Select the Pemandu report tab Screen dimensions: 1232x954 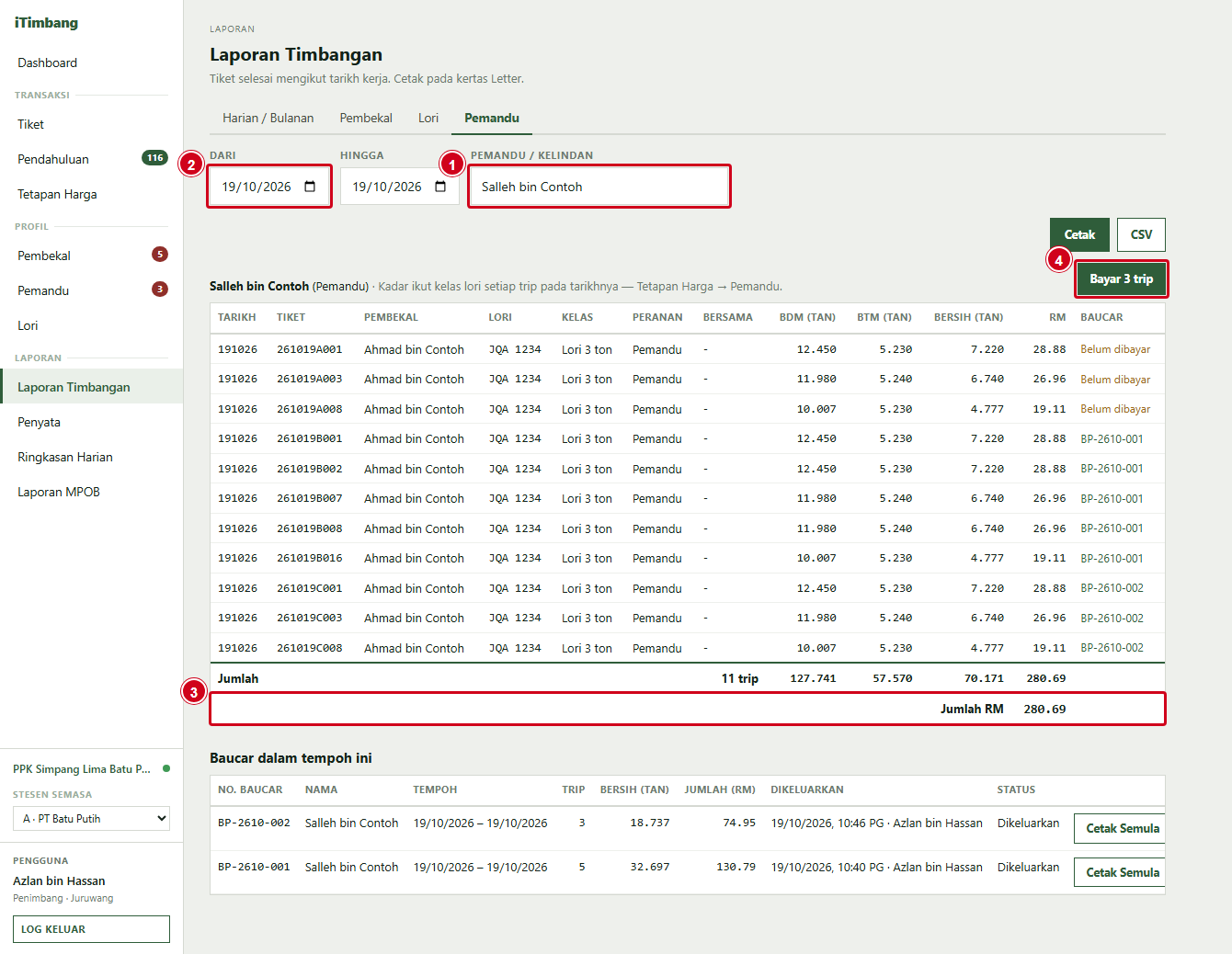pyautogui.click(x=492, y=118)
